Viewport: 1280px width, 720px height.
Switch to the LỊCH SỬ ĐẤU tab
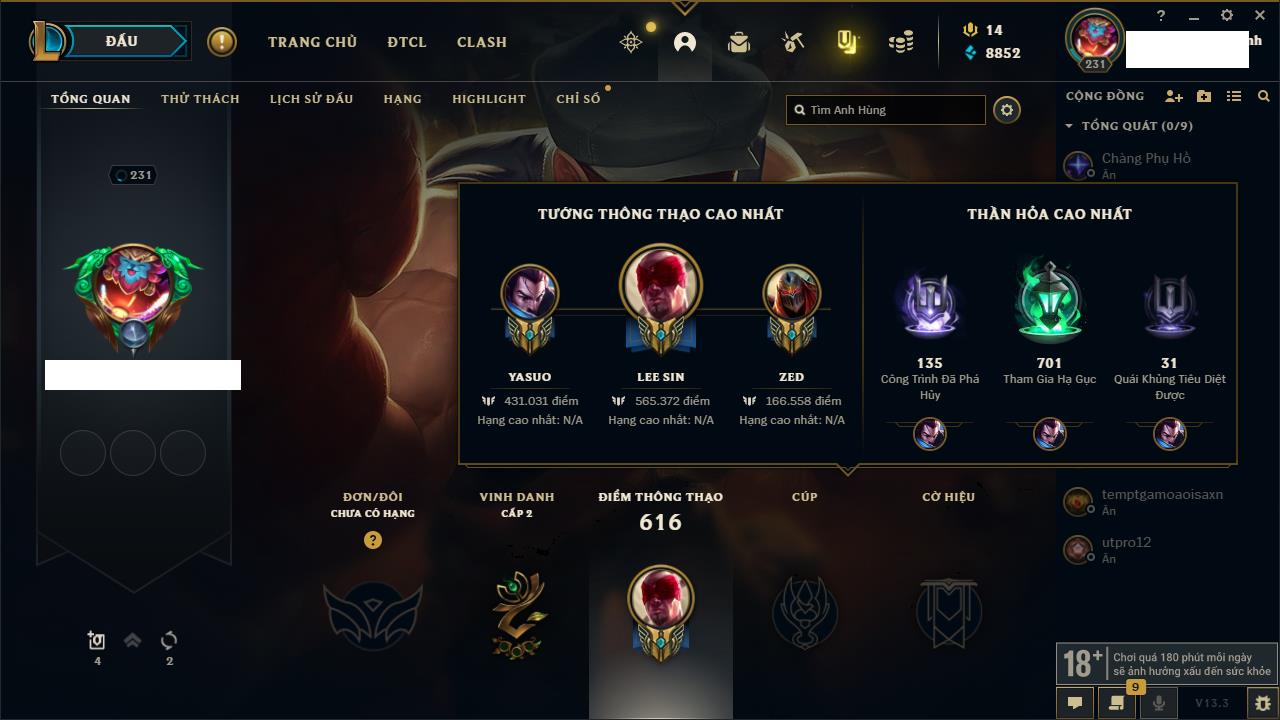tap(311, 99)
